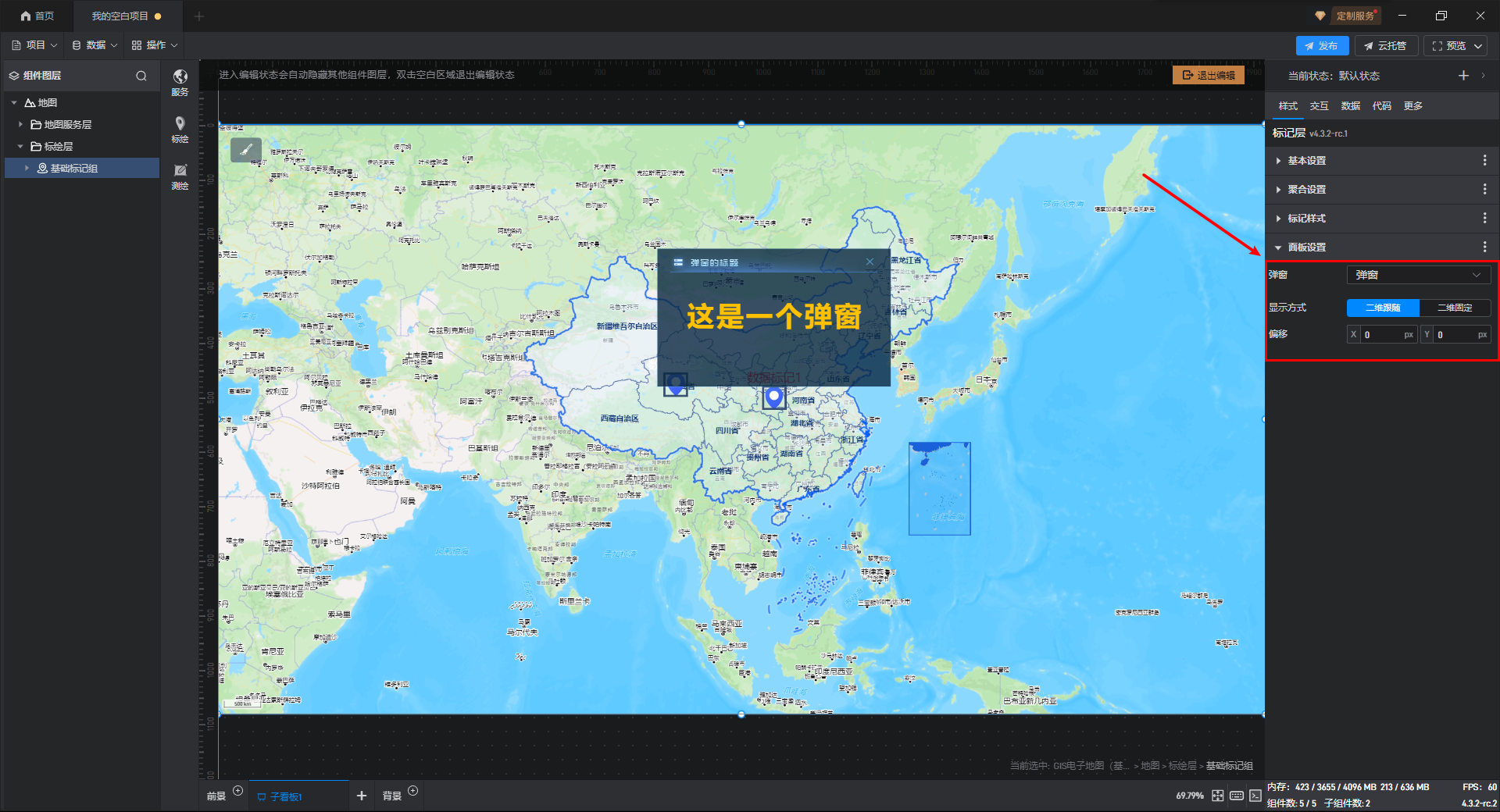The width and height of the screenshot is (1500, 812).
Task: Click the 69.79% zoom level value
Action: pyautogui.click(x=1190, y=796)
